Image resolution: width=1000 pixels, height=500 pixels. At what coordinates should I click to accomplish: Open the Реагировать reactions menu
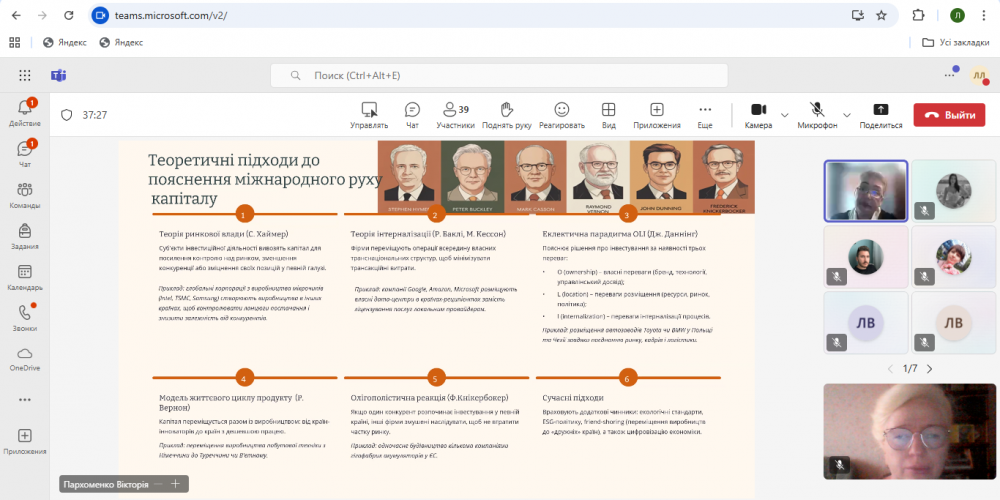coord(561,114)
